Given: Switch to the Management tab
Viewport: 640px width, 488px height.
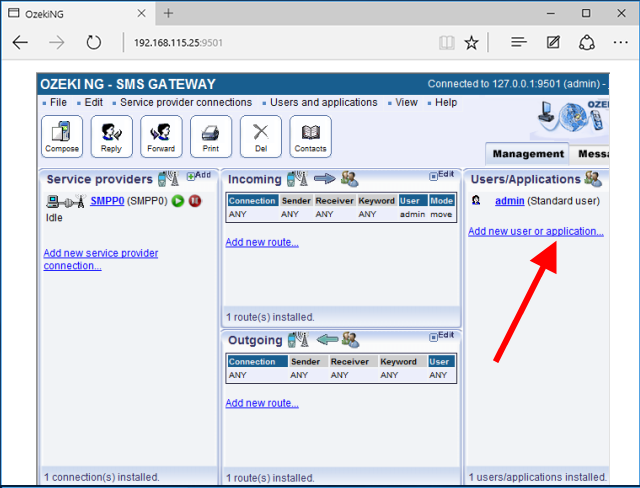Looking at the screenshot, I should (527, 153).
